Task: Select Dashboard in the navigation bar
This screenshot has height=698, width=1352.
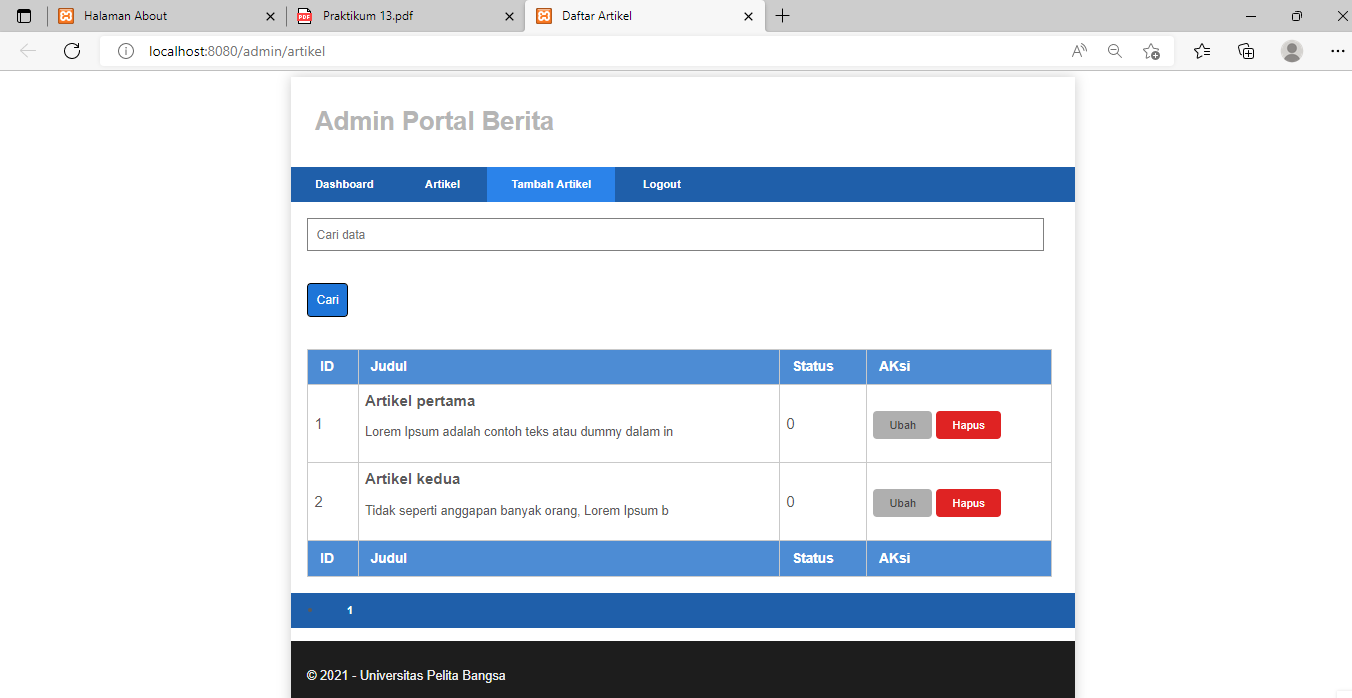Action: tap(344, 184)
